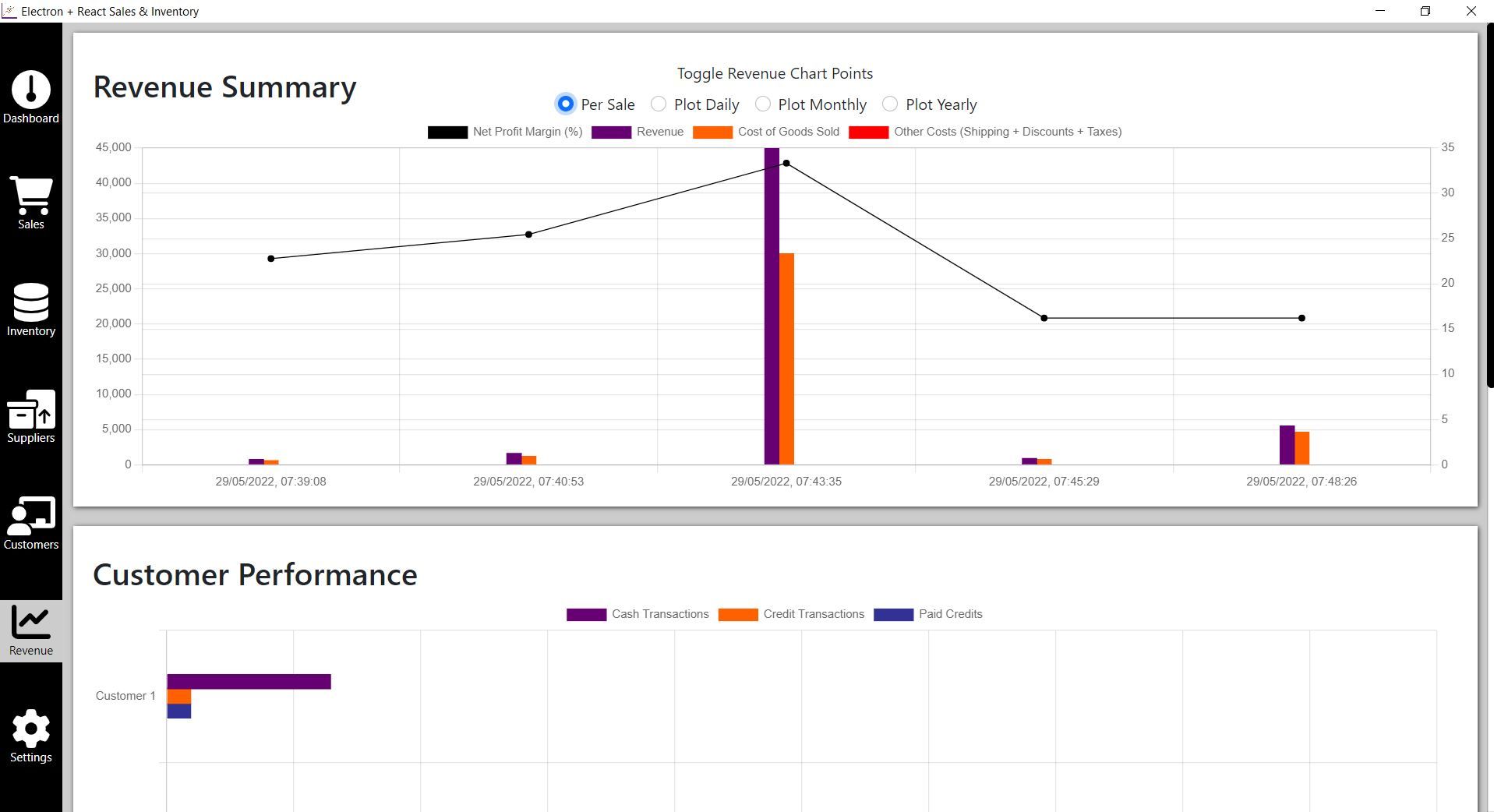Click the purple revenue bar at 07:48:26
Screen dimensions: 1494x812
point(1287,445)
